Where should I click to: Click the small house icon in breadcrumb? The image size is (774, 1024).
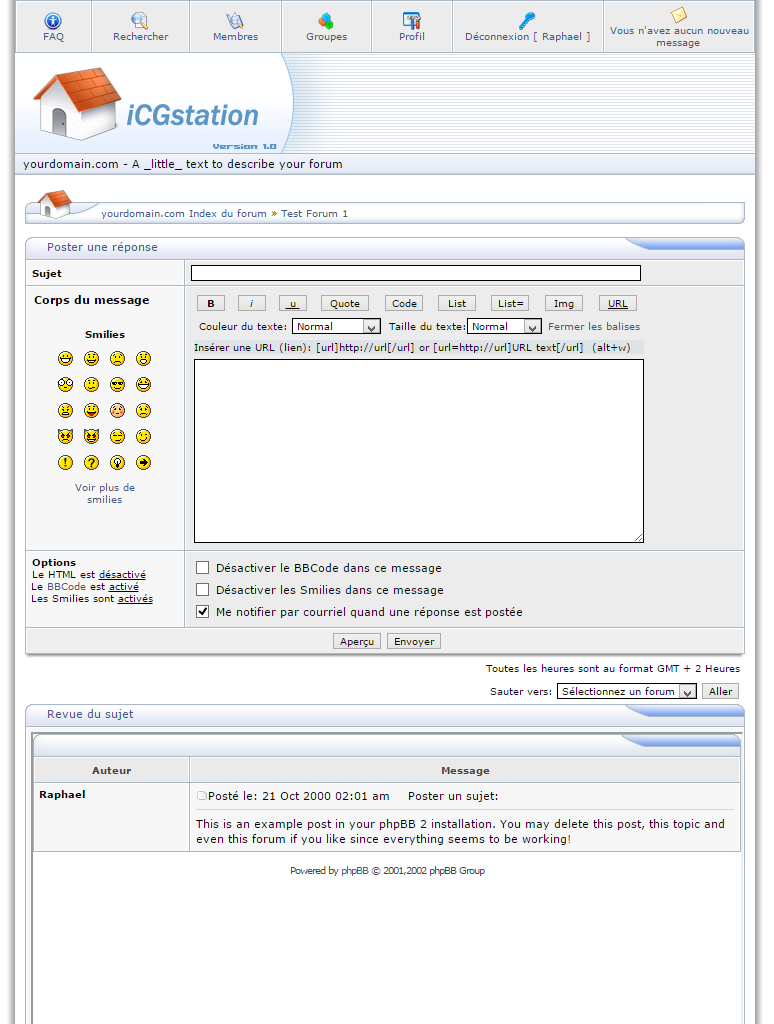(x=55, y=203)
